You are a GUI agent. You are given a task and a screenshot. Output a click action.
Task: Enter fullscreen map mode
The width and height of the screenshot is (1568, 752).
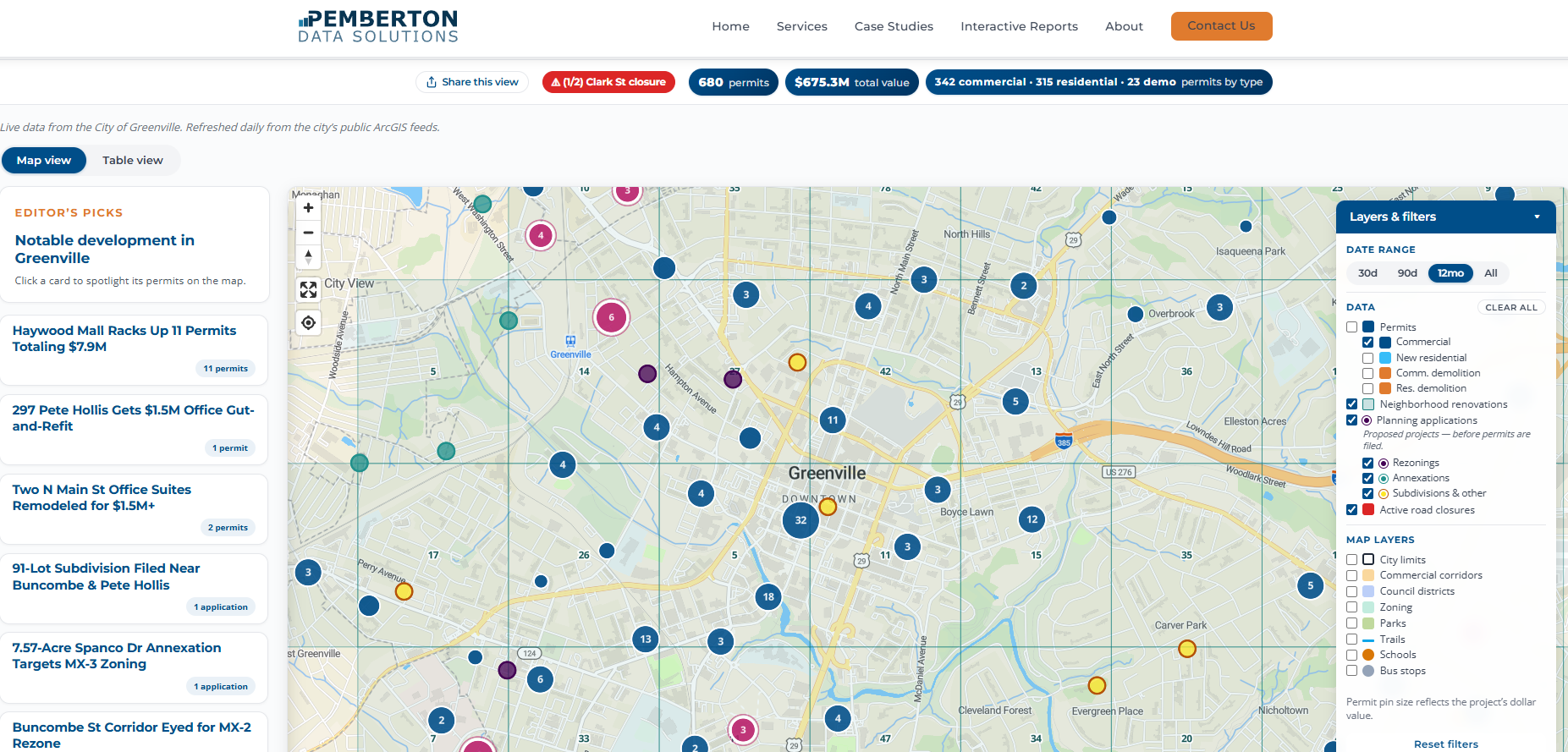(x=308, y=290)
